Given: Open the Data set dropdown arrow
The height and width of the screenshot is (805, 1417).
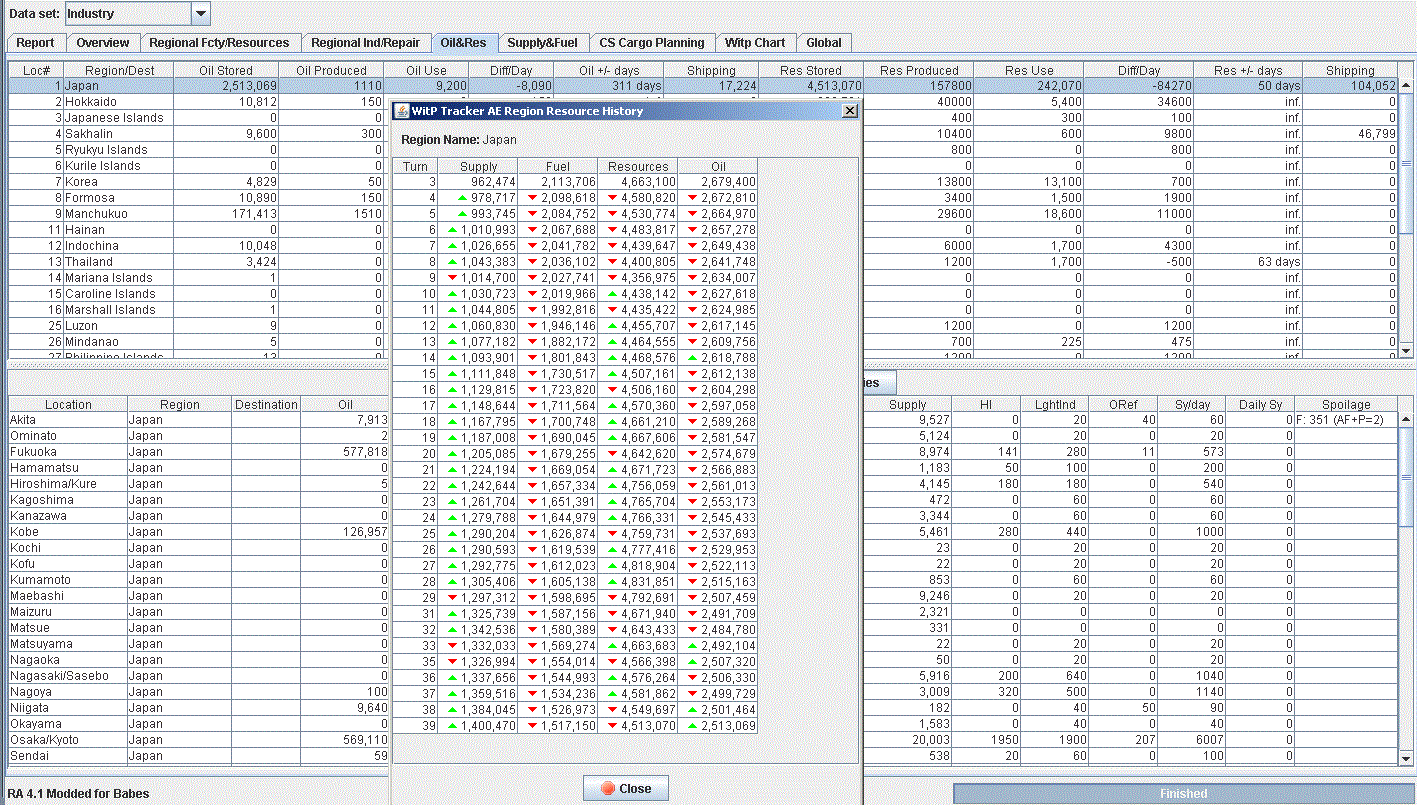Looking at the screenshot, I should click(x=201, y=14).
